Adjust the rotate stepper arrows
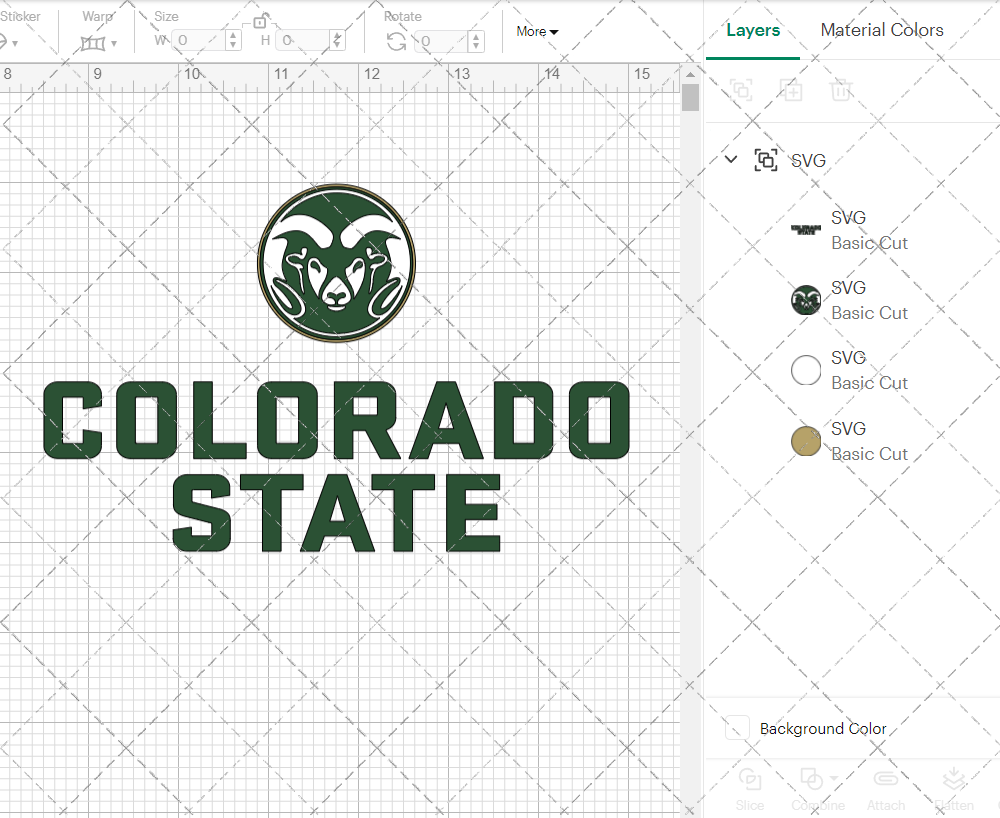 click(x=476, y=41)
